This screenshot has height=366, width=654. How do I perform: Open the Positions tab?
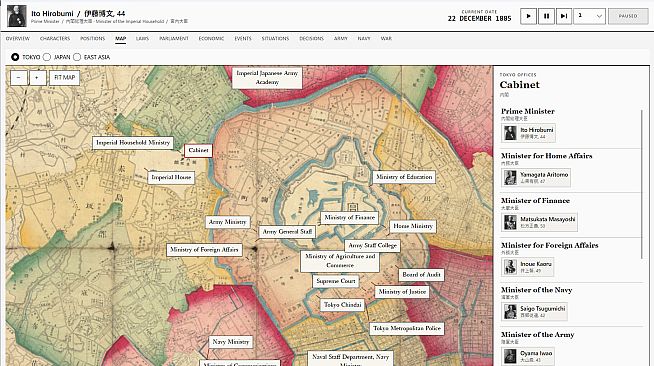(x=93, y=38)
